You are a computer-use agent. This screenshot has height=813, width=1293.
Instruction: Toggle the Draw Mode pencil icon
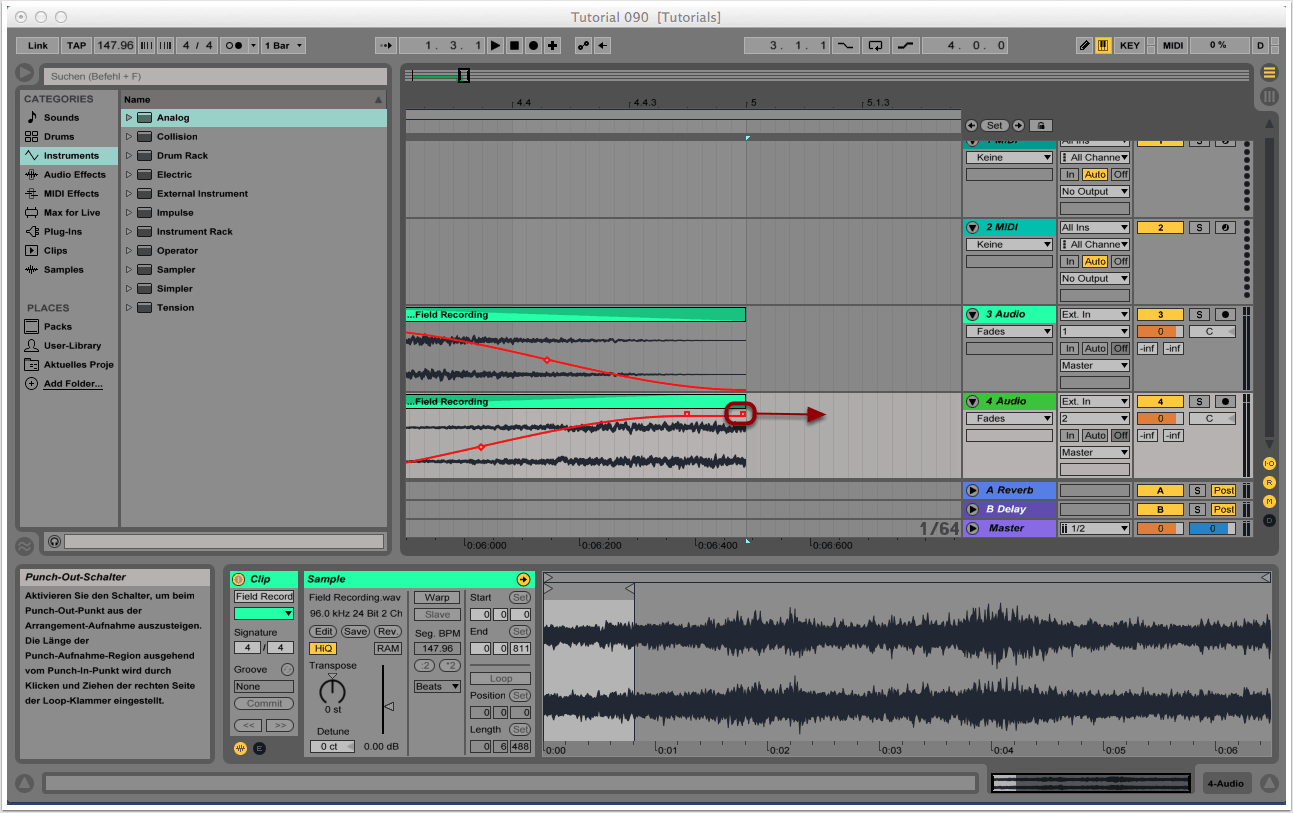[1085, 45]
